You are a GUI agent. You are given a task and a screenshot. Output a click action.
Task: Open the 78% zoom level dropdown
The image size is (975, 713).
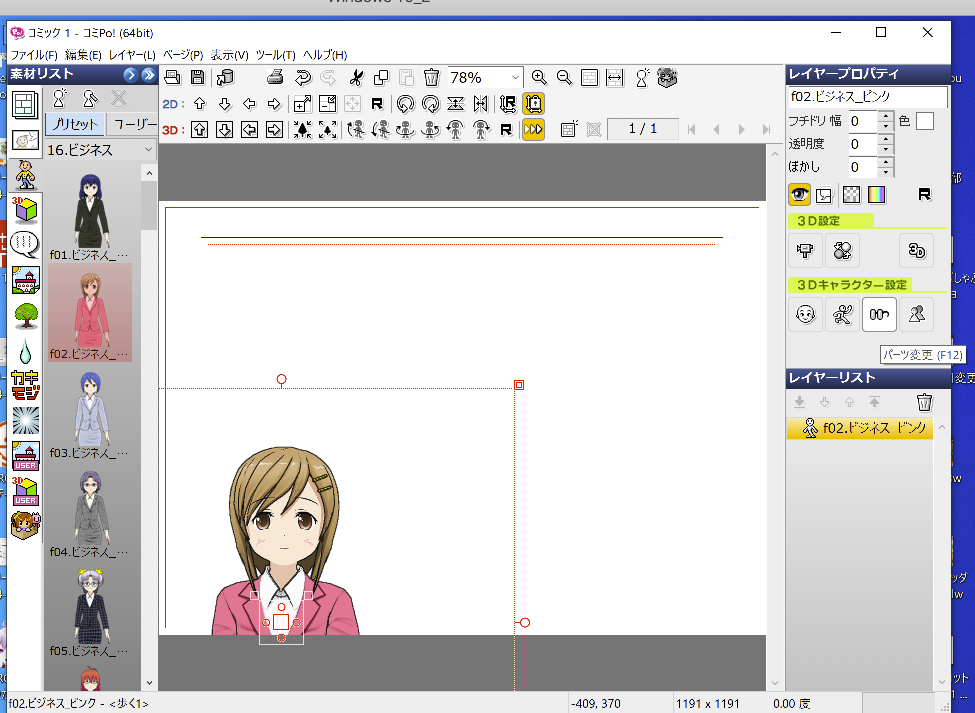pyautogui.click(x=515, y=77)
